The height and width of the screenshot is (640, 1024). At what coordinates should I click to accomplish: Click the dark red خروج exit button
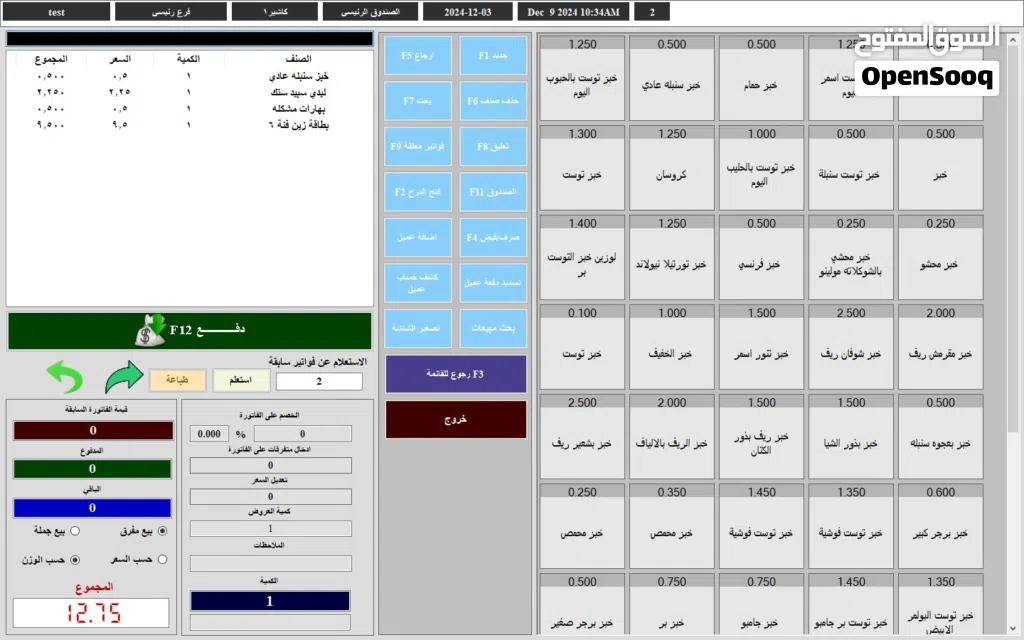coord(456,419)
